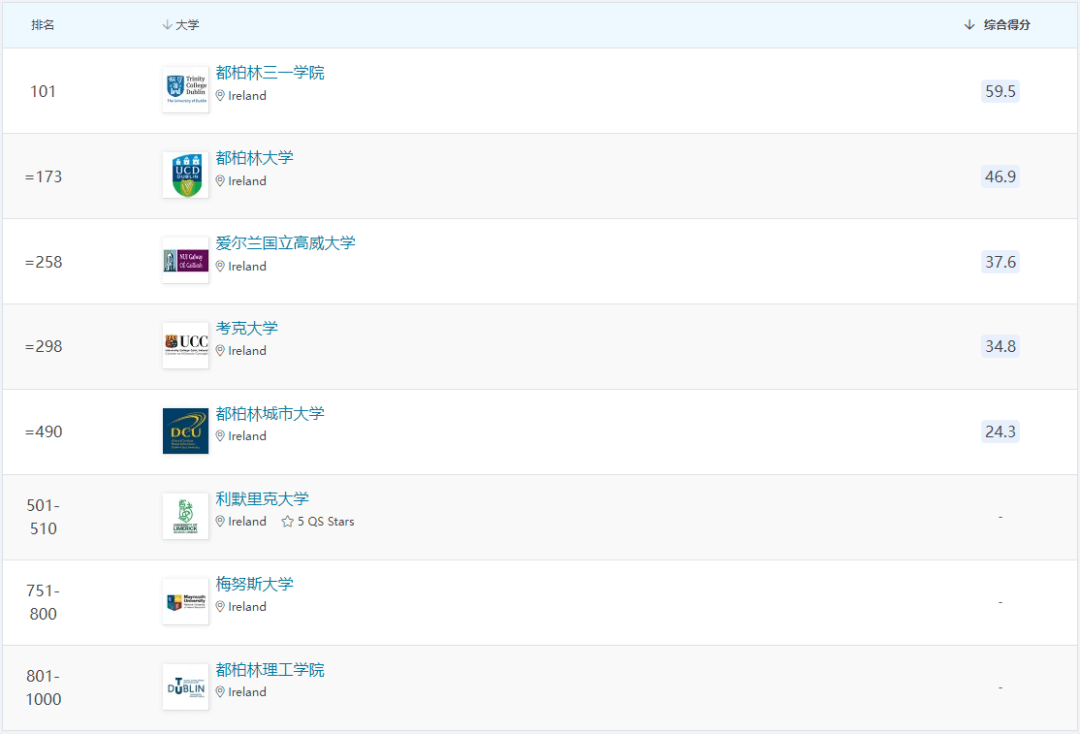Click the 59.5 score badge
Image resolution: width=1080 pixels, height=734 pixels.
point(1000,91)
